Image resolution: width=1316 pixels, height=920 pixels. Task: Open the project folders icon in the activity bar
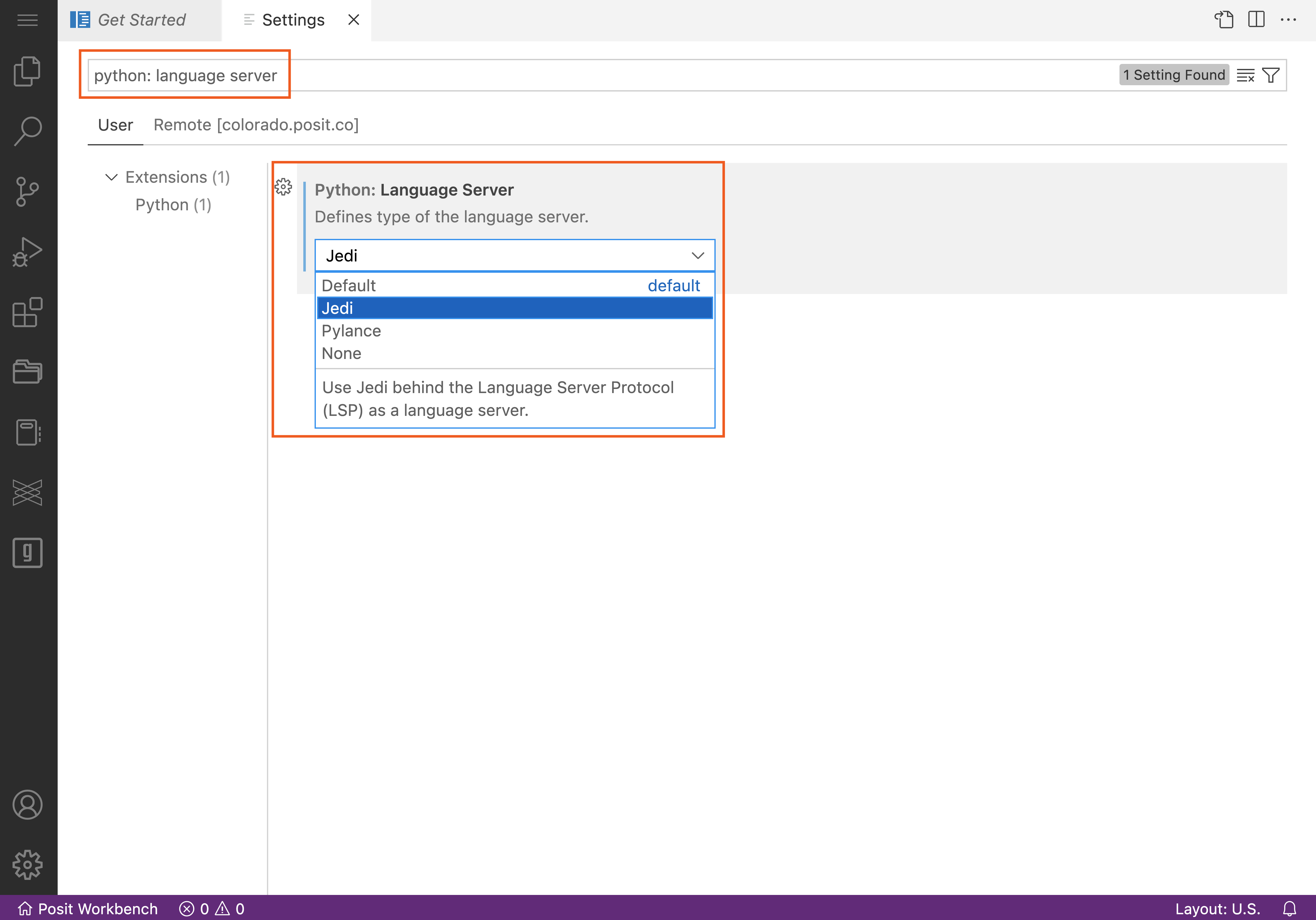click(x=28, y=372)
